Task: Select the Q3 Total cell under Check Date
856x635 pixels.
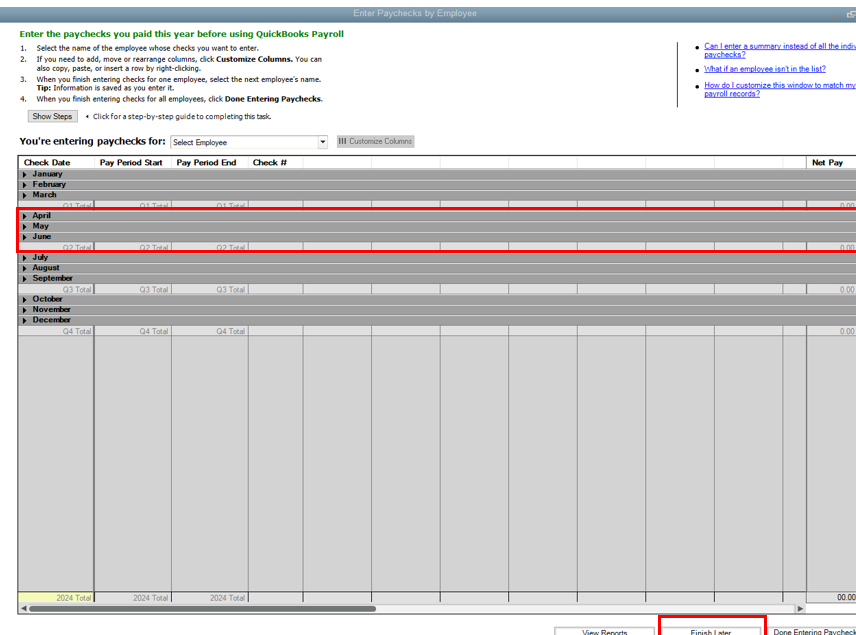Action: pos(56,289)
